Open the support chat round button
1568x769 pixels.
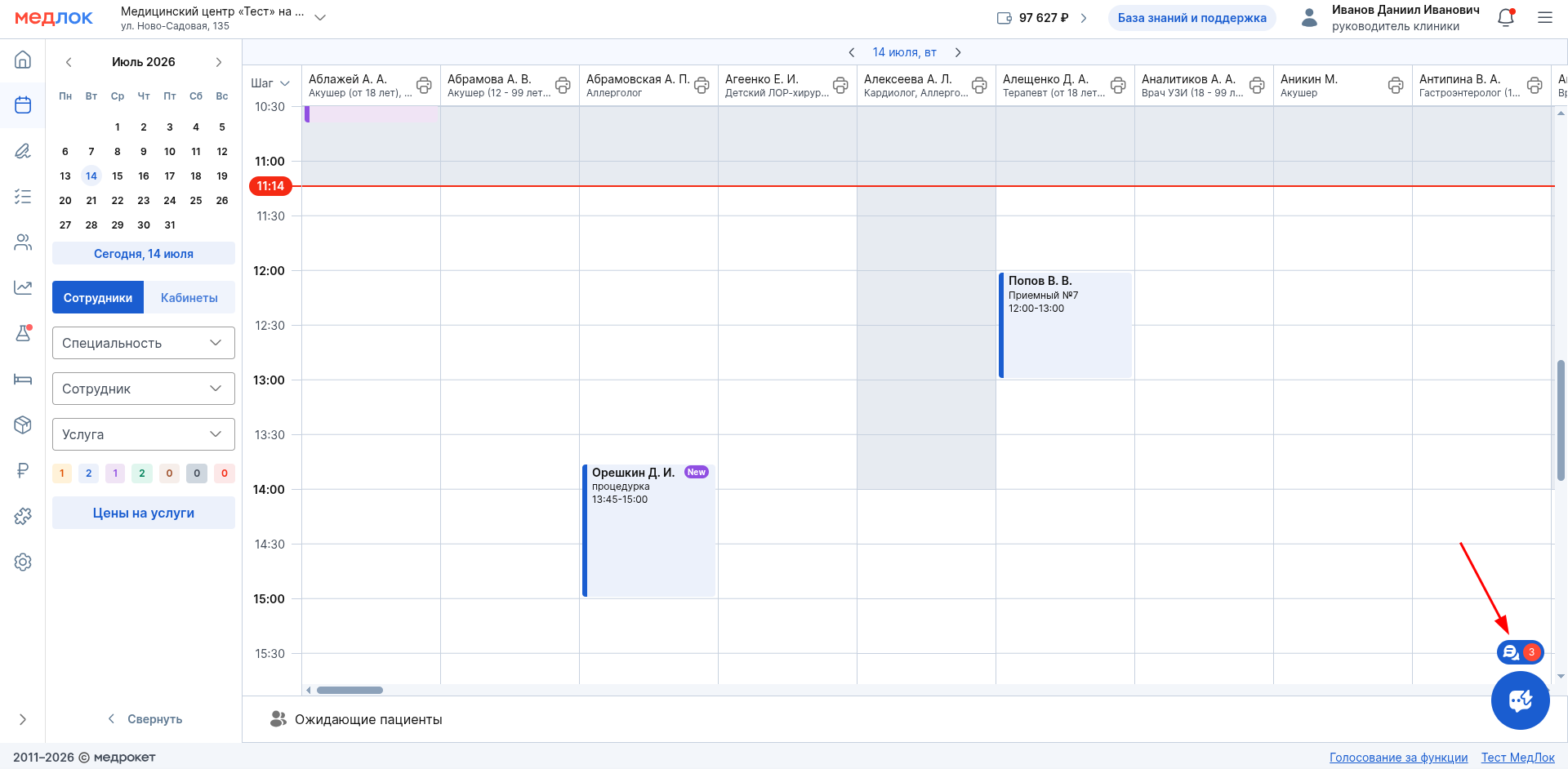coord(1520,700)
